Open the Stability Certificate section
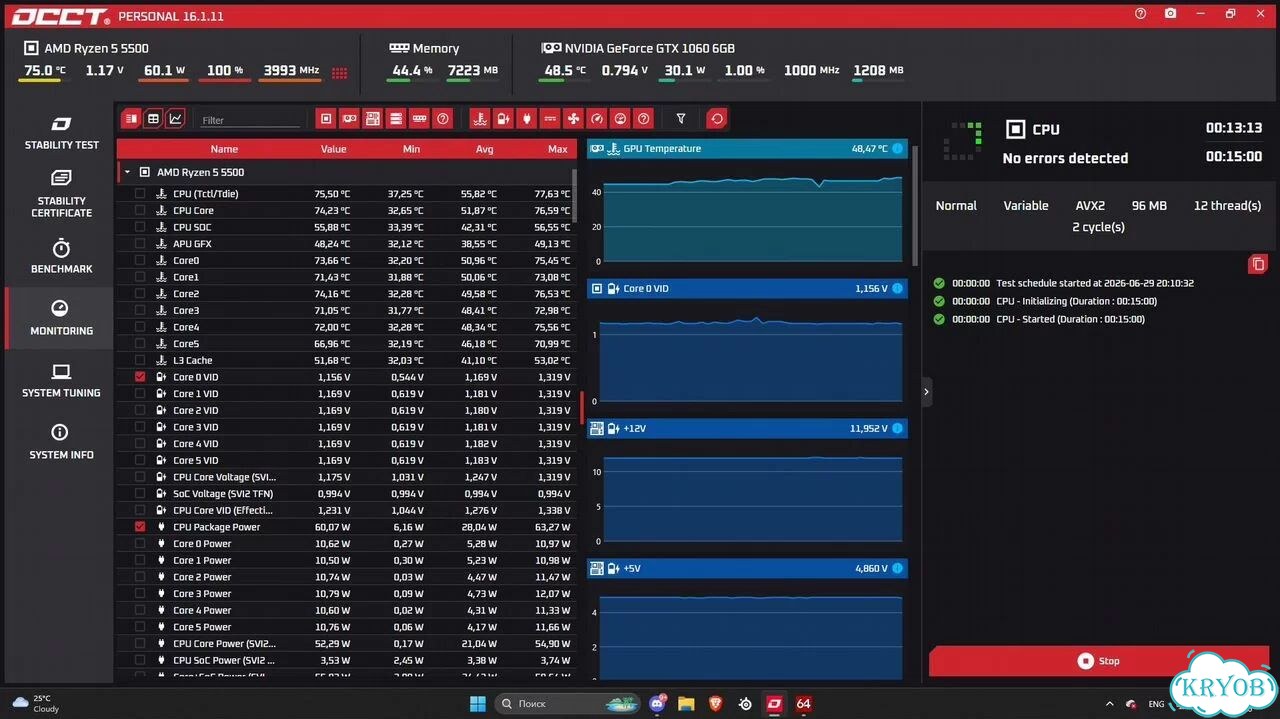This screenshot has width=1280, height=719. (61, 193)
